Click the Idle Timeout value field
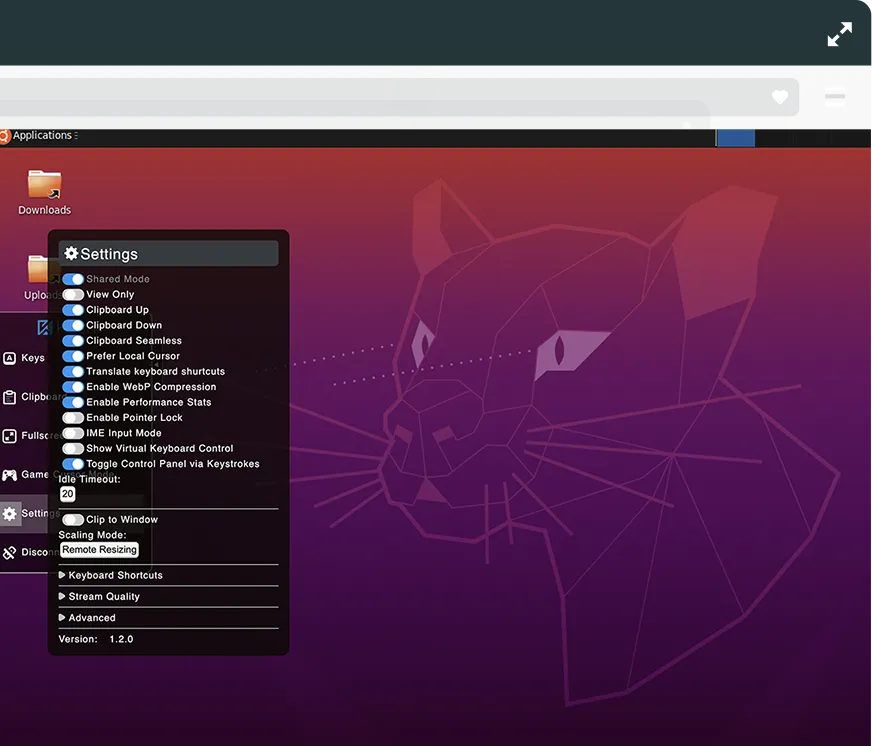This screenshot has height=746, width=872. point(67,493)
